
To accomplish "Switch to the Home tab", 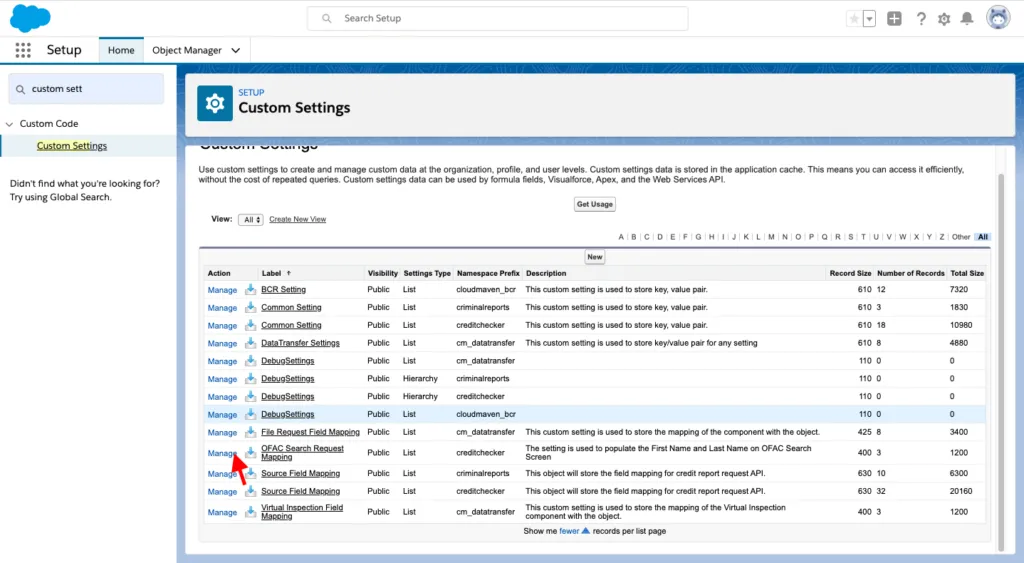I will click(121, 50).
